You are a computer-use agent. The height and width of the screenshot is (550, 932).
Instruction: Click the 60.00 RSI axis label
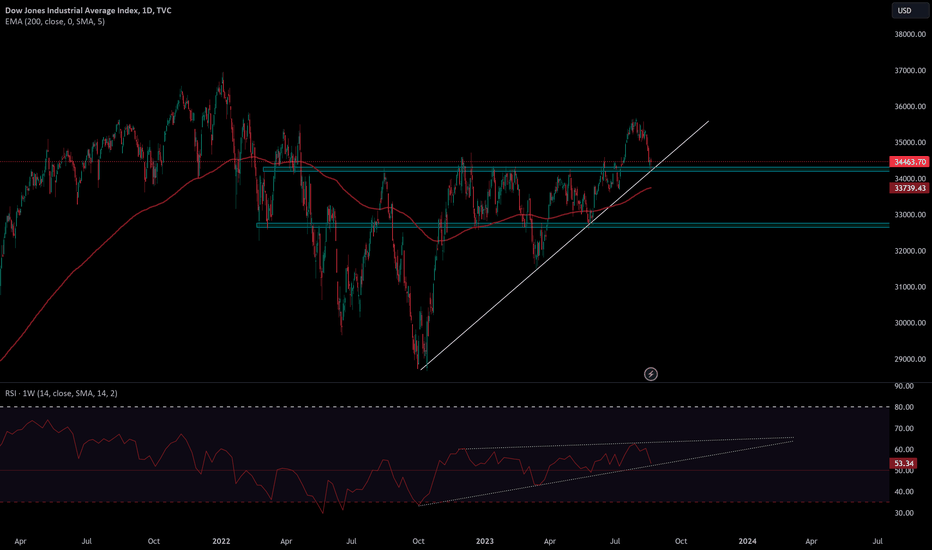903,450
